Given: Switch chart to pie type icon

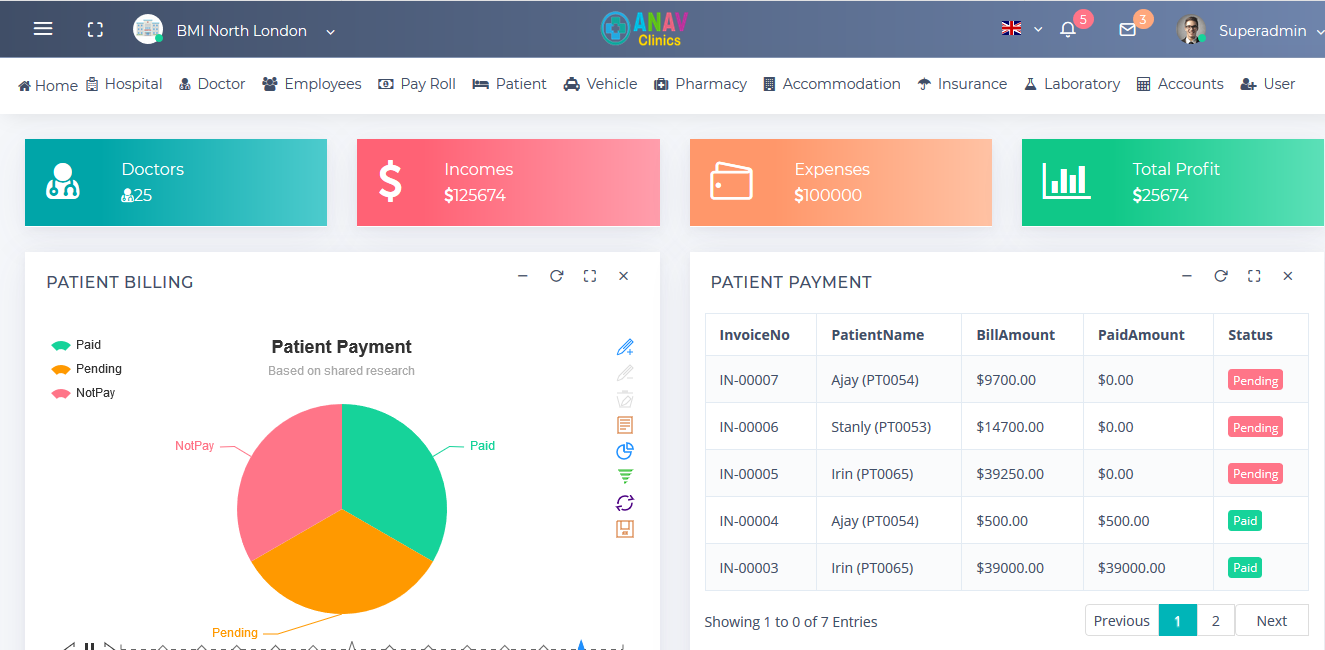Looking at the screenshot, I should point(625,451).
